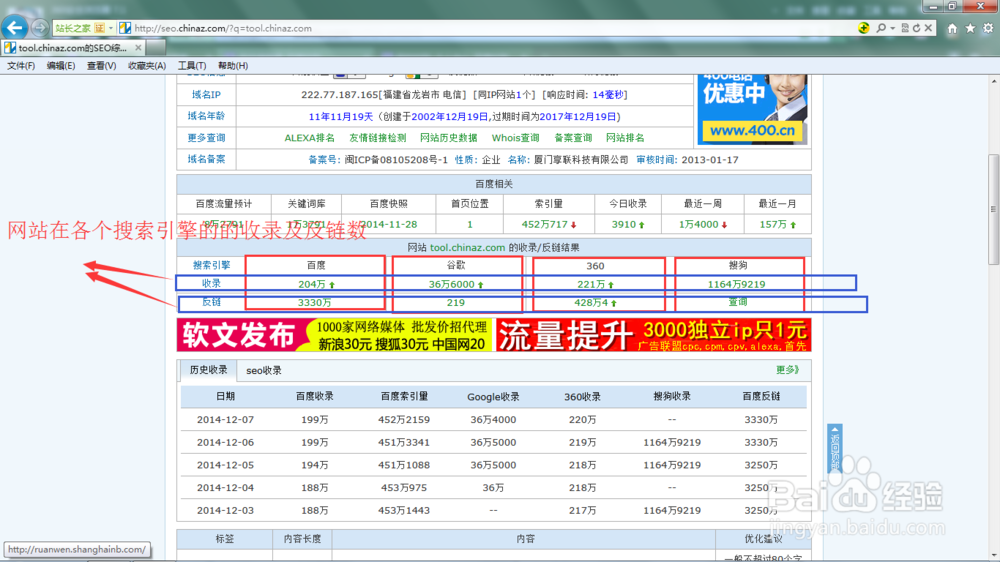
Task: Click the 友情链接检测 link
Action: (x=378, y=138)
